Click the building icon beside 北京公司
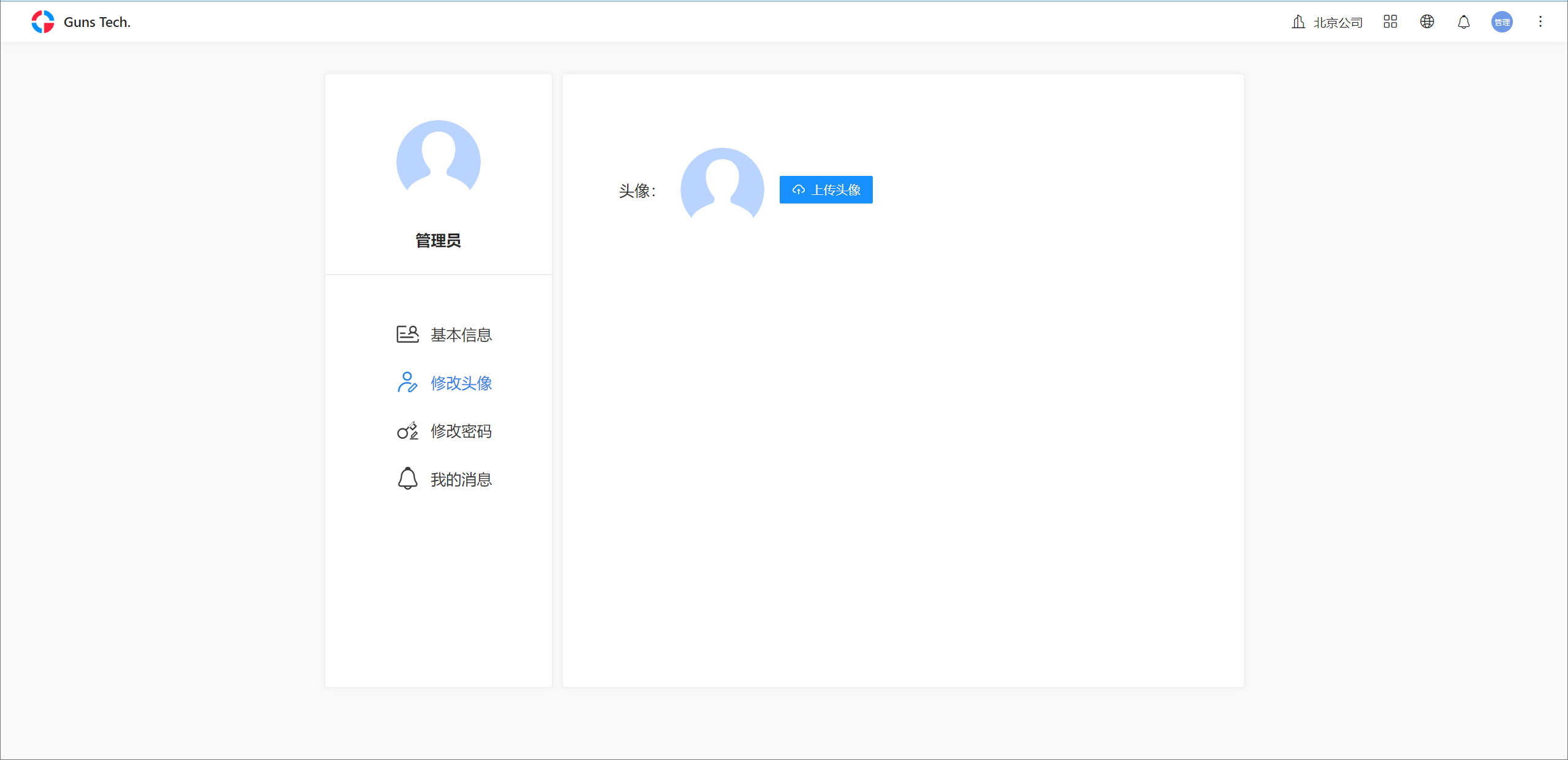 pyautogui.click(x=1298, y=22)
